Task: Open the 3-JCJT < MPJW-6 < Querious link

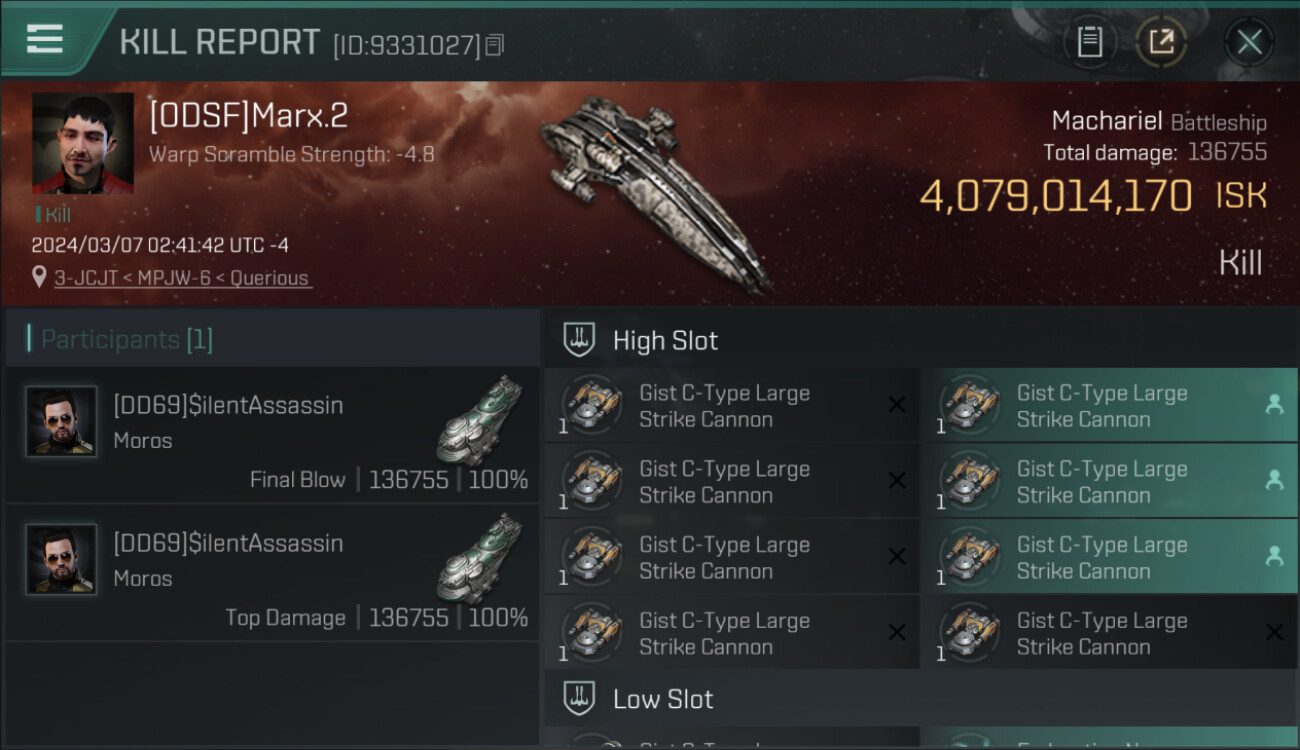Action: [181, 278]
